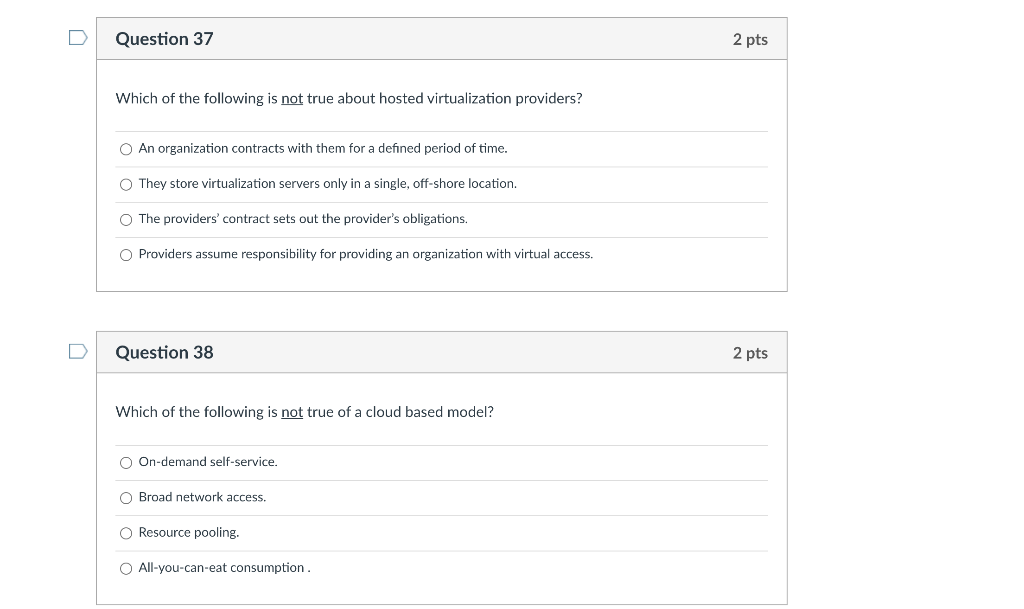Select Resource pooling radio button
The width and height of the screenshot is (1024, 609).
tap(126, 533)
